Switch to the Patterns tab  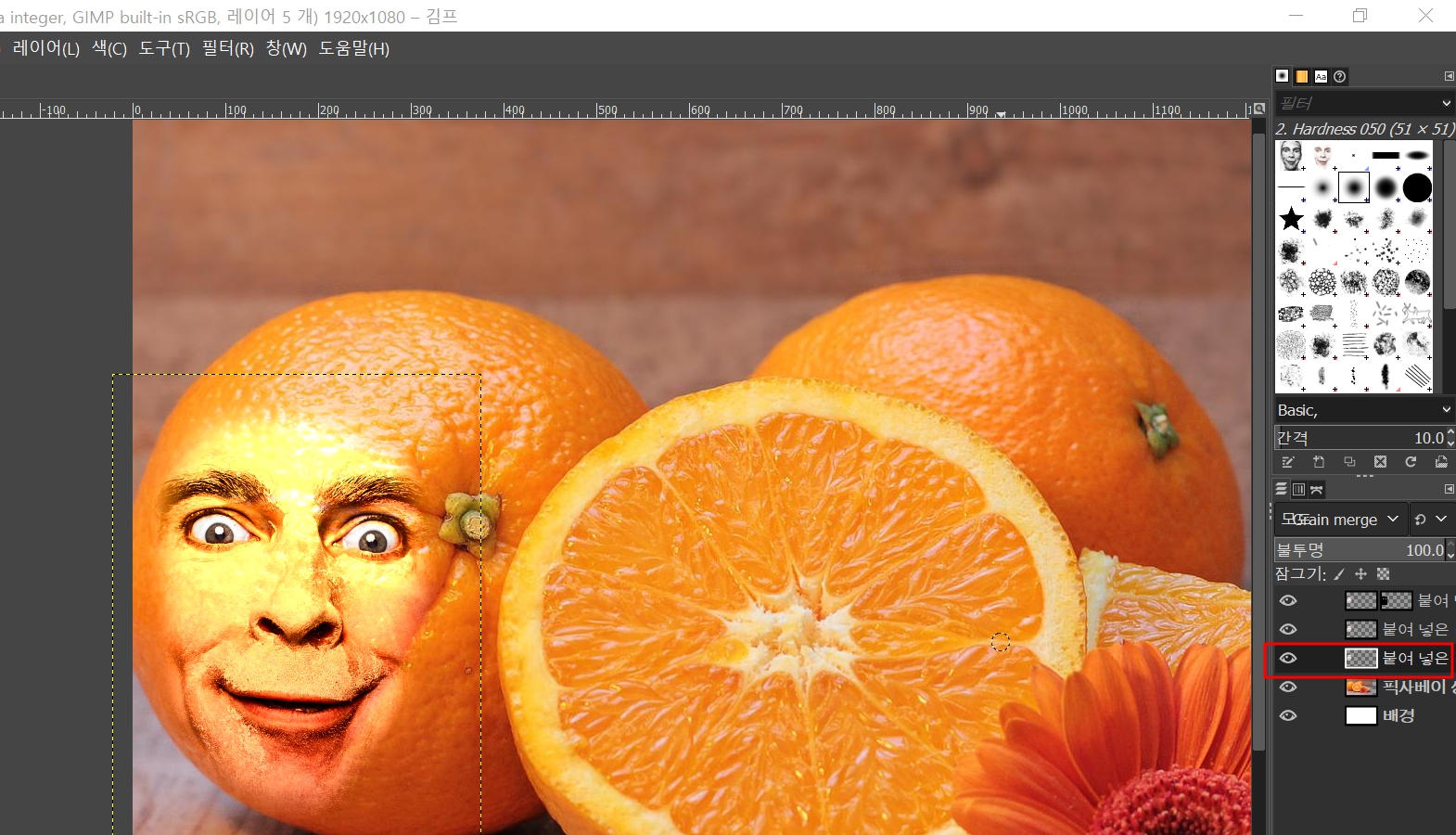(x=1302, y=76)
